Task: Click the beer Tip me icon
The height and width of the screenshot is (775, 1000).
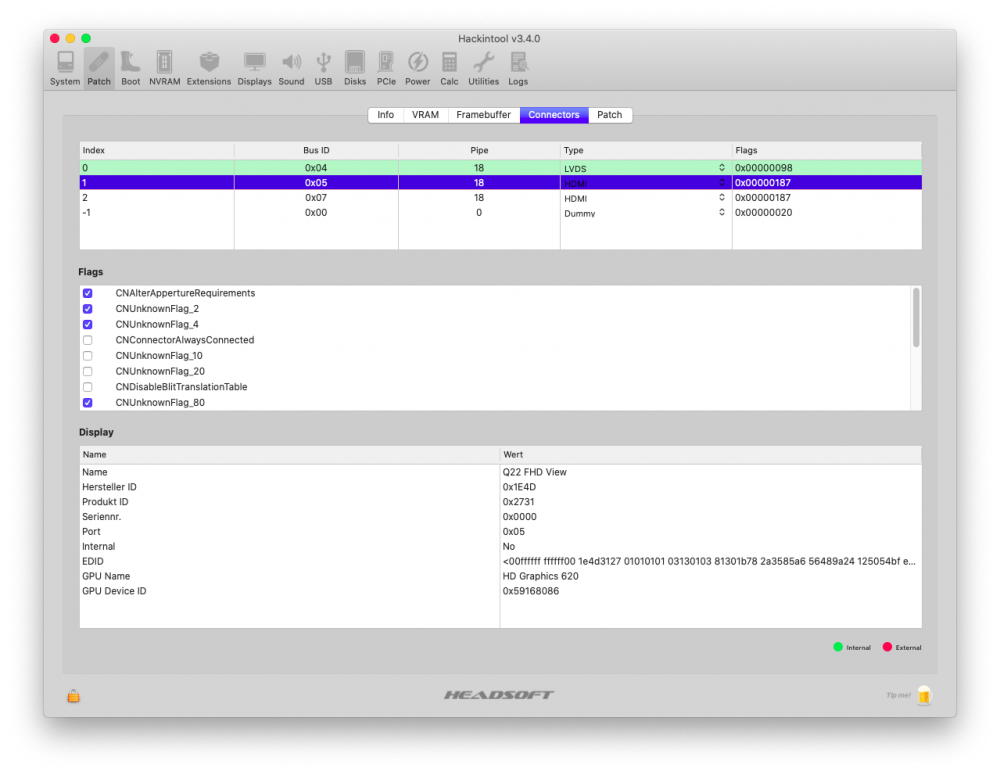Action: [x=923, y=695]
